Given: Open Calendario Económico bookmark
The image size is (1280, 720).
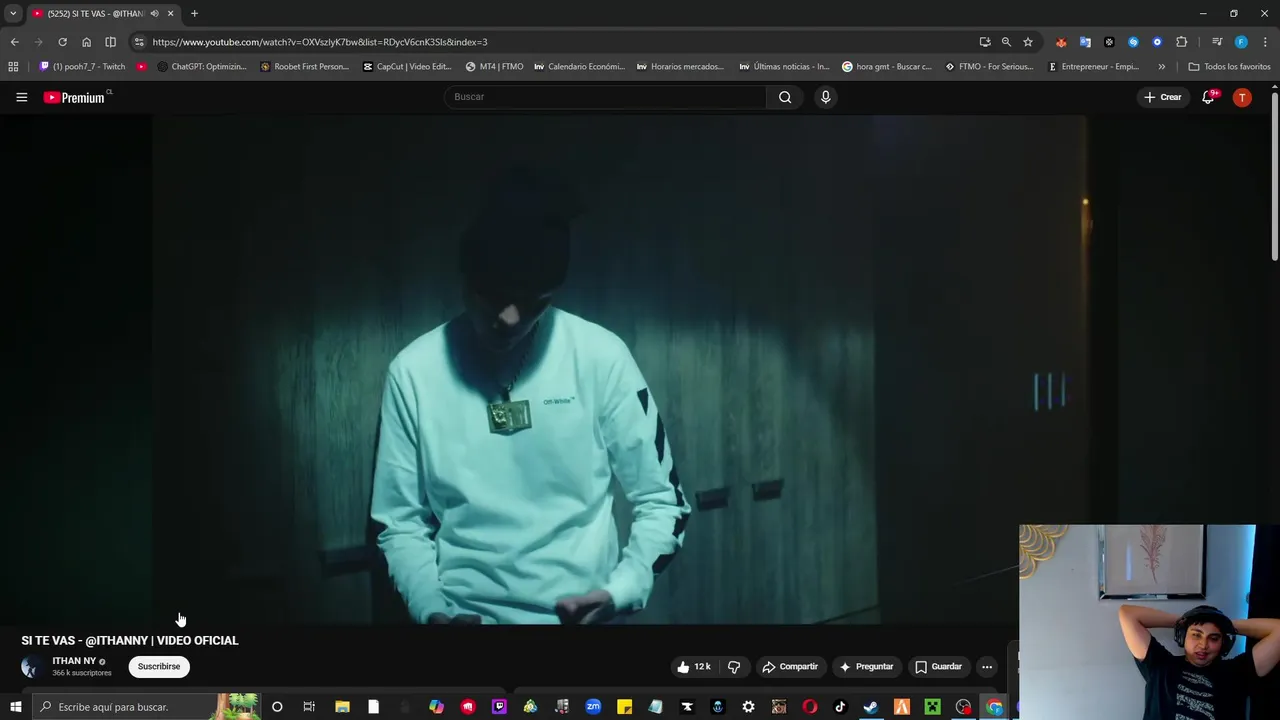Looking at the screenshot, I should point(579,67).
